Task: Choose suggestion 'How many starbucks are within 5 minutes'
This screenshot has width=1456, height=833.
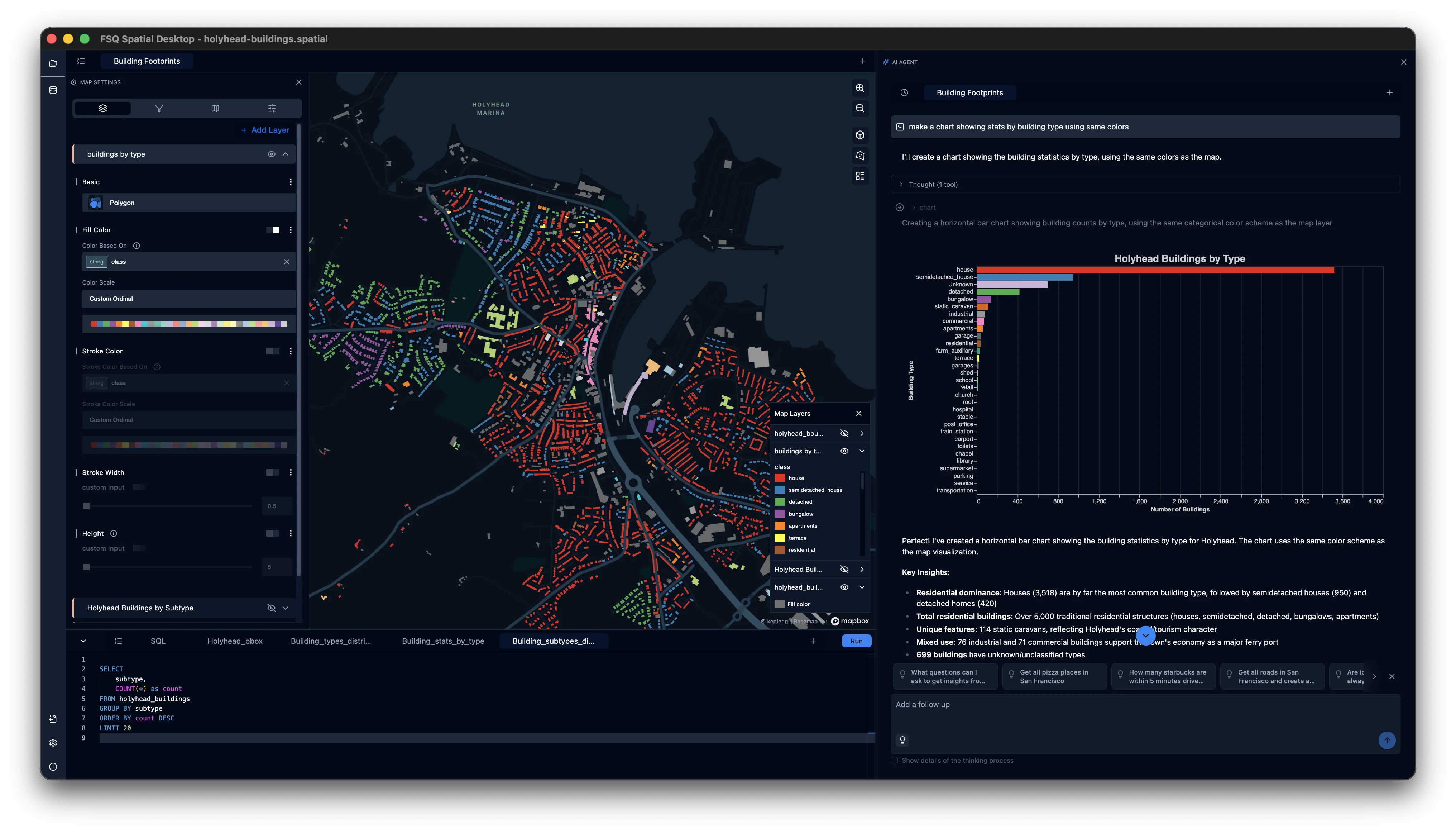Action: 1163,676
